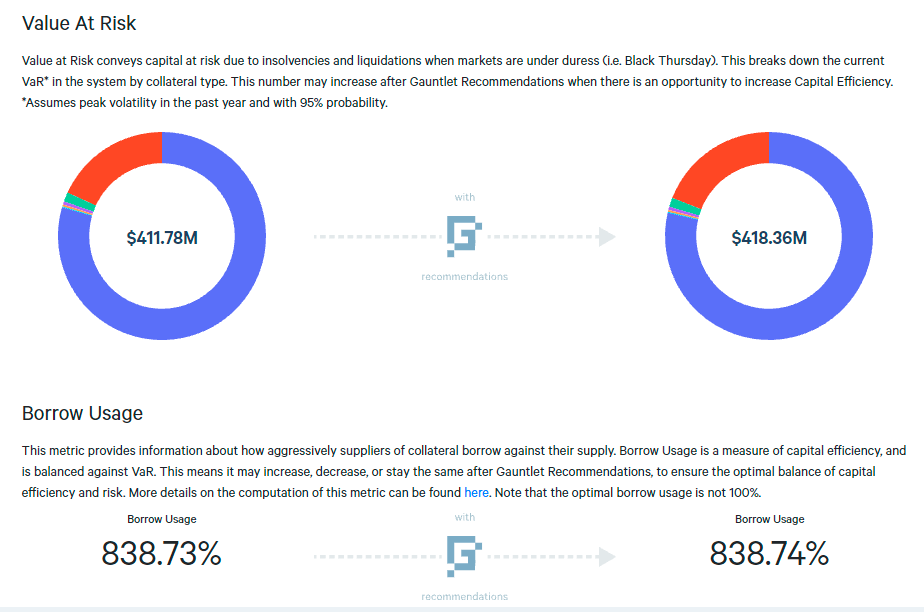Click the Value At Risk heading
924x612 pixels.
(79, 21)
